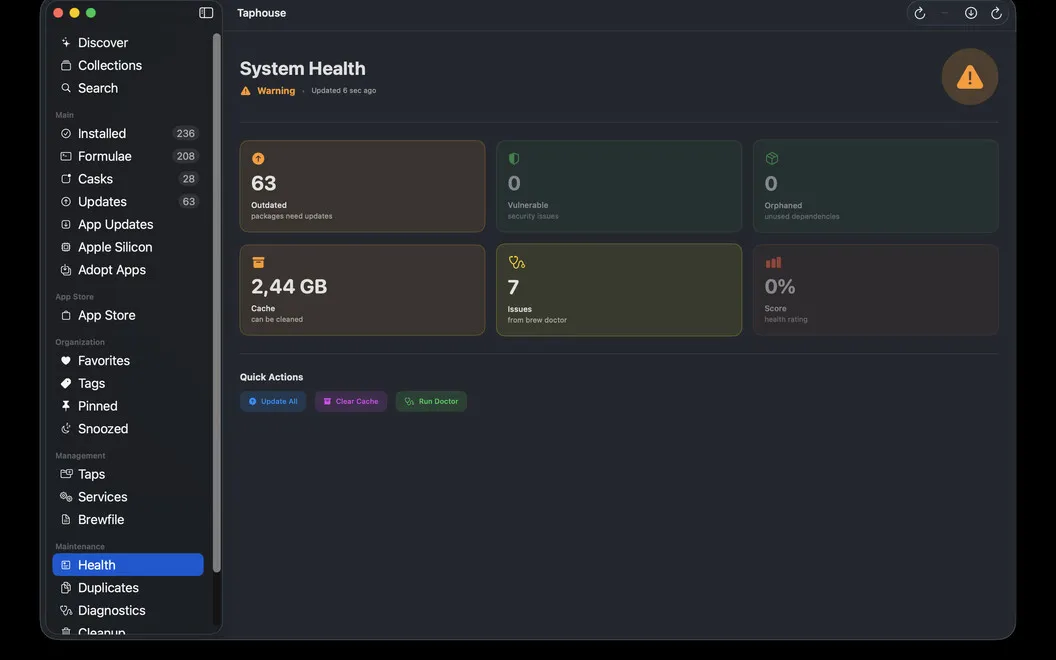Image resolution: width=1056 pixels, height=660 pixels.
Task: Click the Search magnifier icon in sidebar
Action: [66, 88]
